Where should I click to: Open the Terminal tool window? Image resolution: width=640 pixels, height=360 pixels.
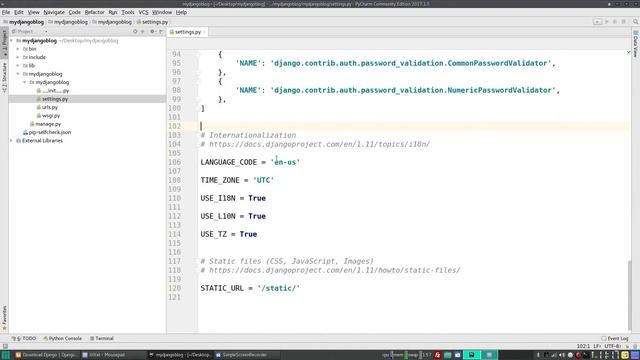102,338
